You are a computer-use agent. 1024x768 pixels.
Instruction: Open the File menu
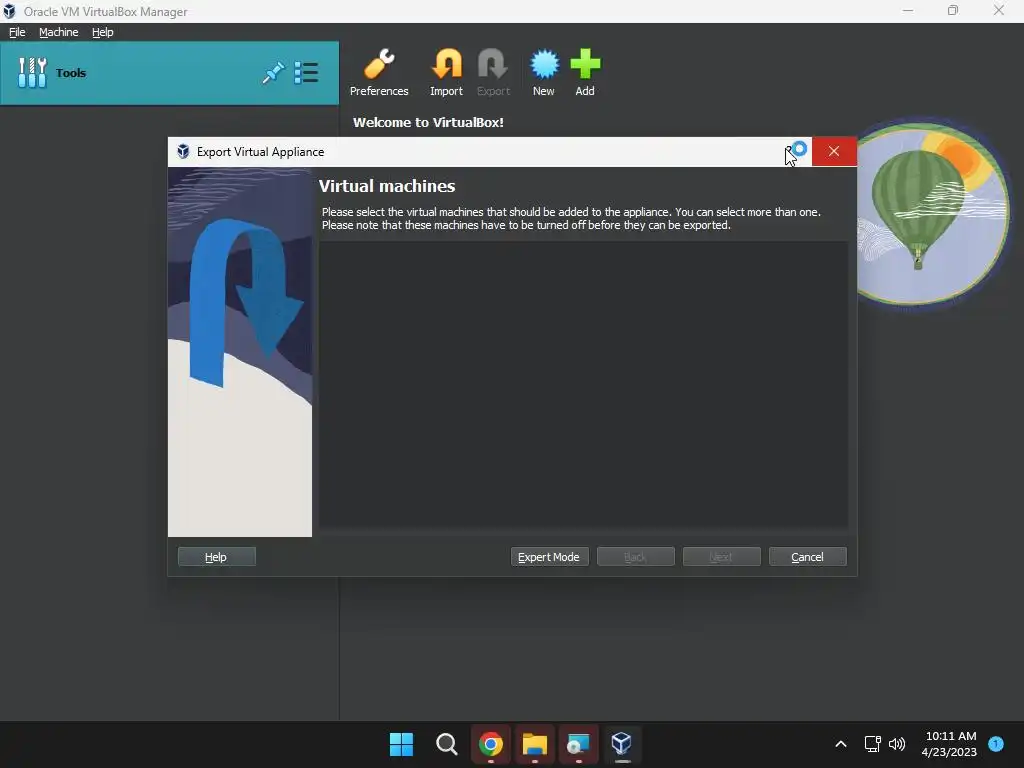17,32
